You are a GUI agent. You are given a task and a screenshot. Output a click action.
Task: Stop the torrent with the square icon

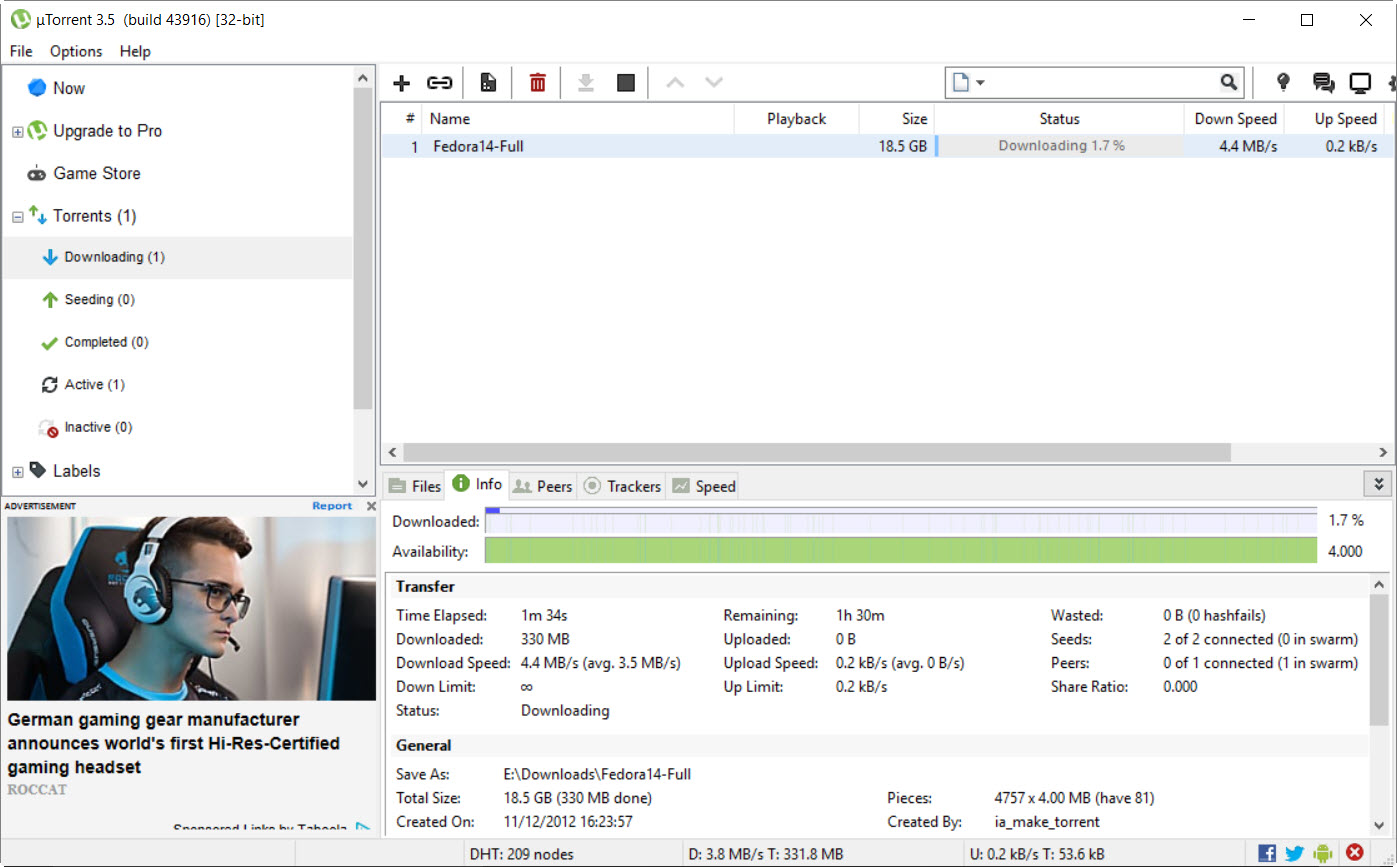click(626, 83)
